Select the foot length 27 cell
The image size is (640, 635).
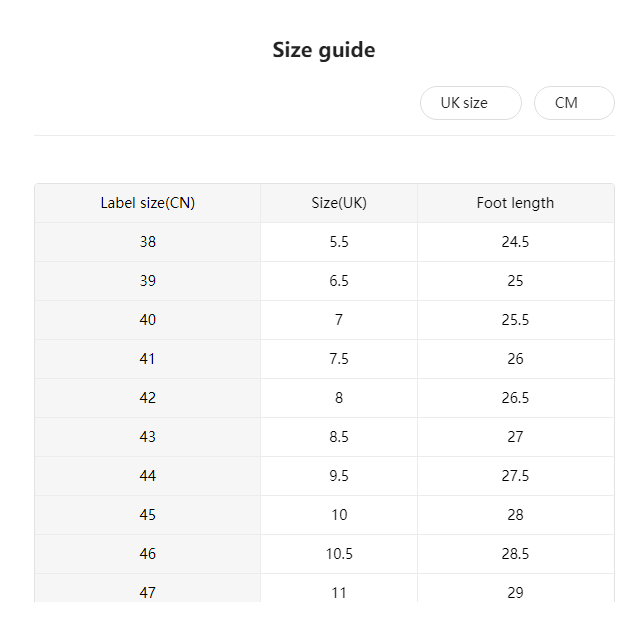[515, 437]
